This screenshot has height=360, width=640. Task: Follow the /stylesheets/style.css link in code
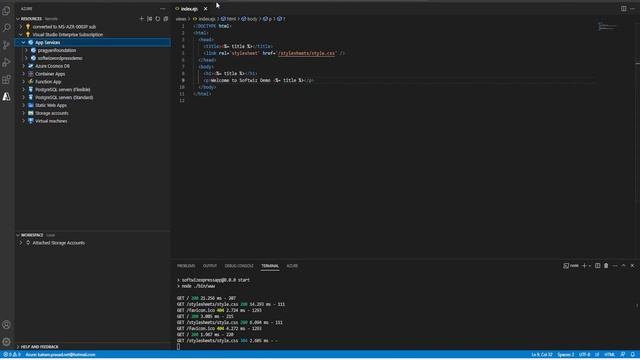307,53
